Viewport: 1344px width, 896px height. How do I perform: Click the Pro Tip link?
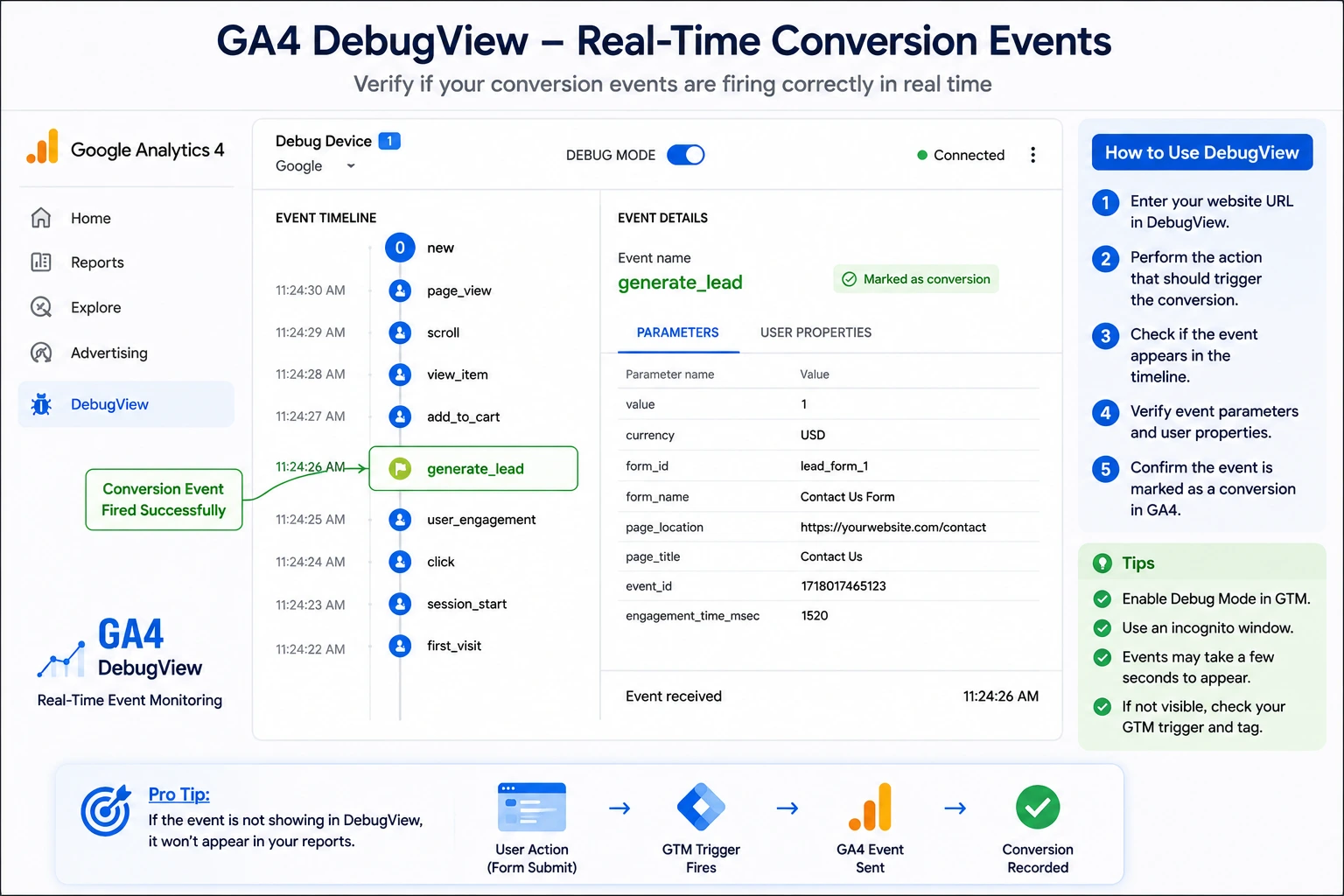click(x=179, y=794)
